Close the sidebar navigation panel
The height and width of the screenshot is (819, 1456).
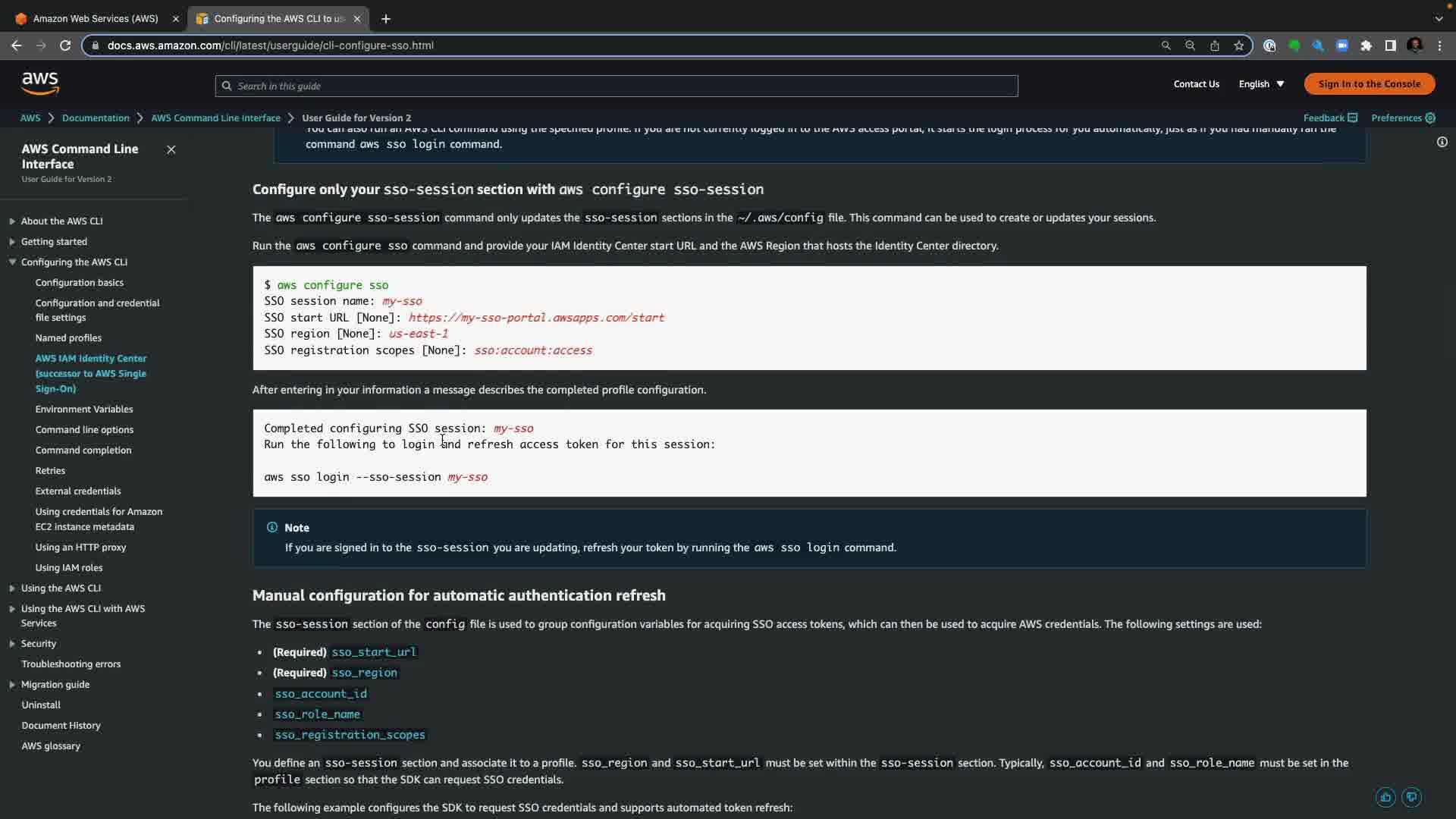171,149
